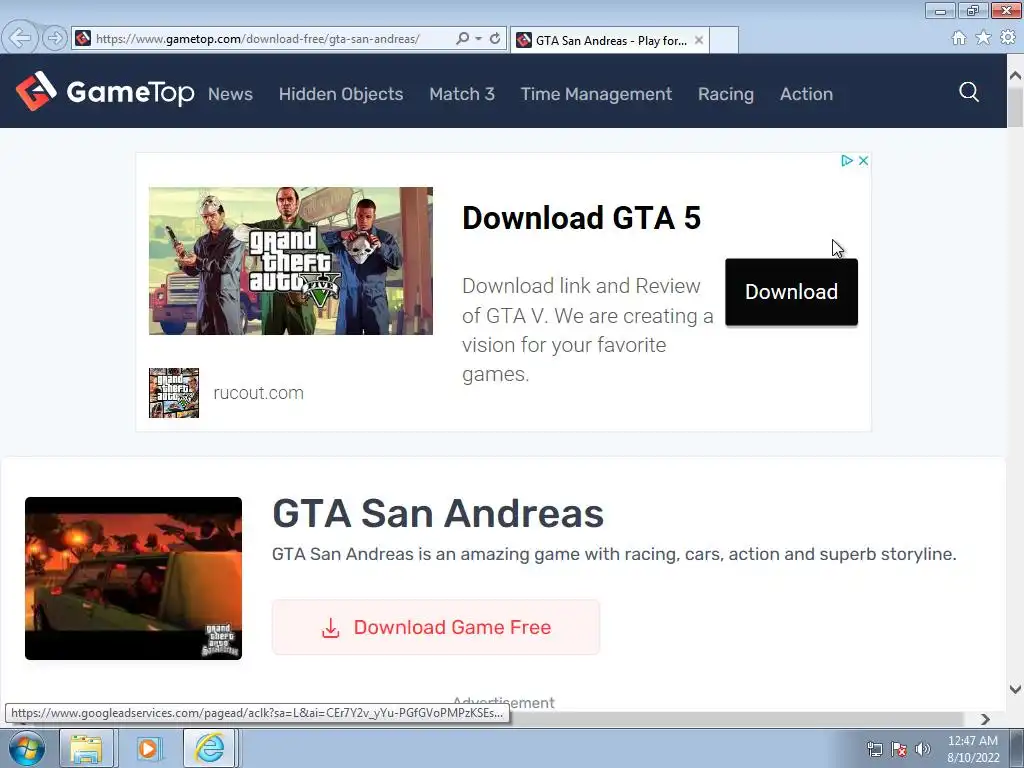Image resolution: width=1024 pixels, height=768 pixels.
Task: Click the vertical scrollbar down arrow
Action: 1016,689
